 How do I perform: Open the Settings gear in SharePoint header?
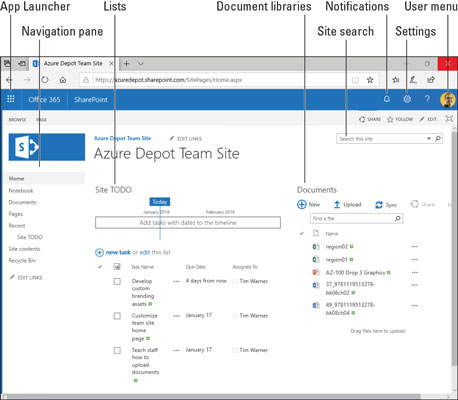[x=407, y=99]
